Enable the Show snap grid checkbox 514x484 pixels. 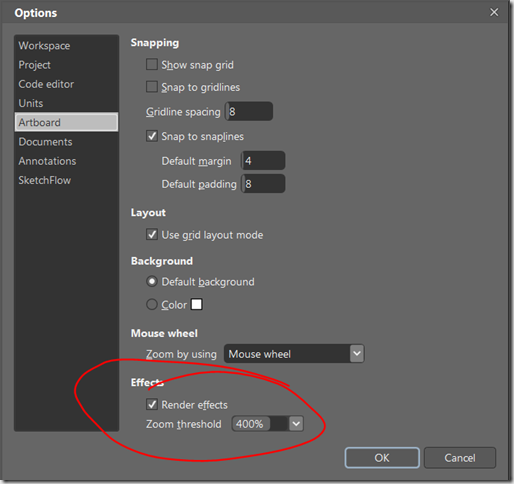152,64
